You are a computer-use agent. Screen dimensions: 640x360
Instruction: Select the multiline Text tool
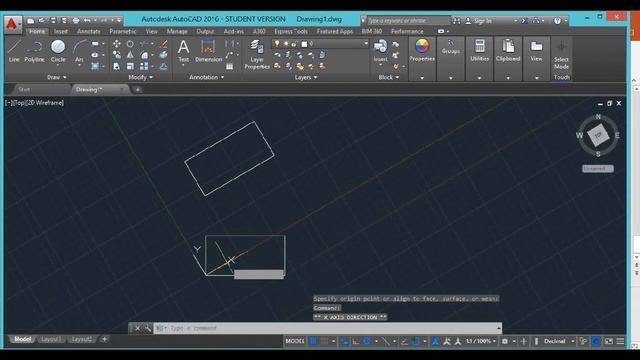184,51
